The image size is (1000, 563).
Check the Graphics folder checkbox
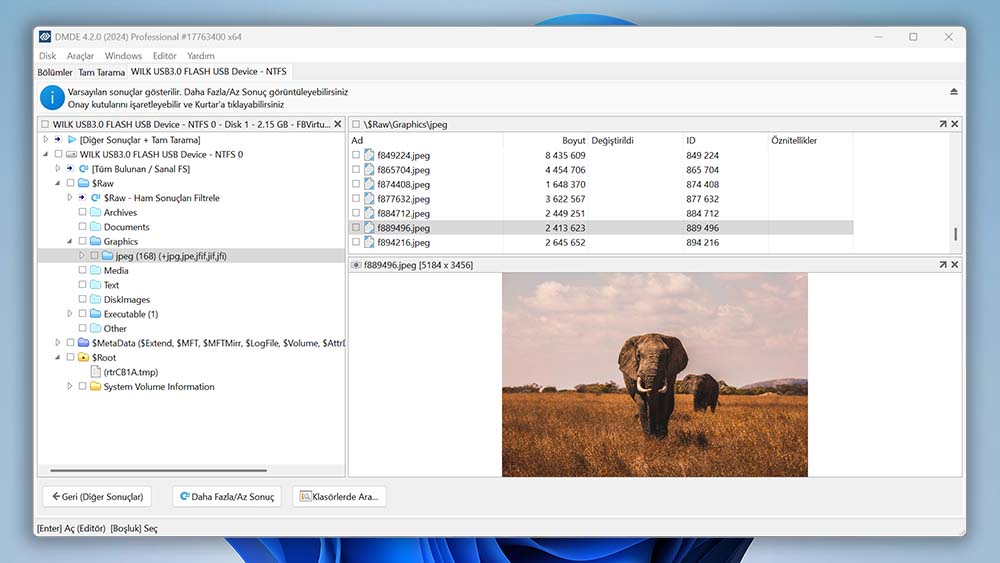[82, 241]
